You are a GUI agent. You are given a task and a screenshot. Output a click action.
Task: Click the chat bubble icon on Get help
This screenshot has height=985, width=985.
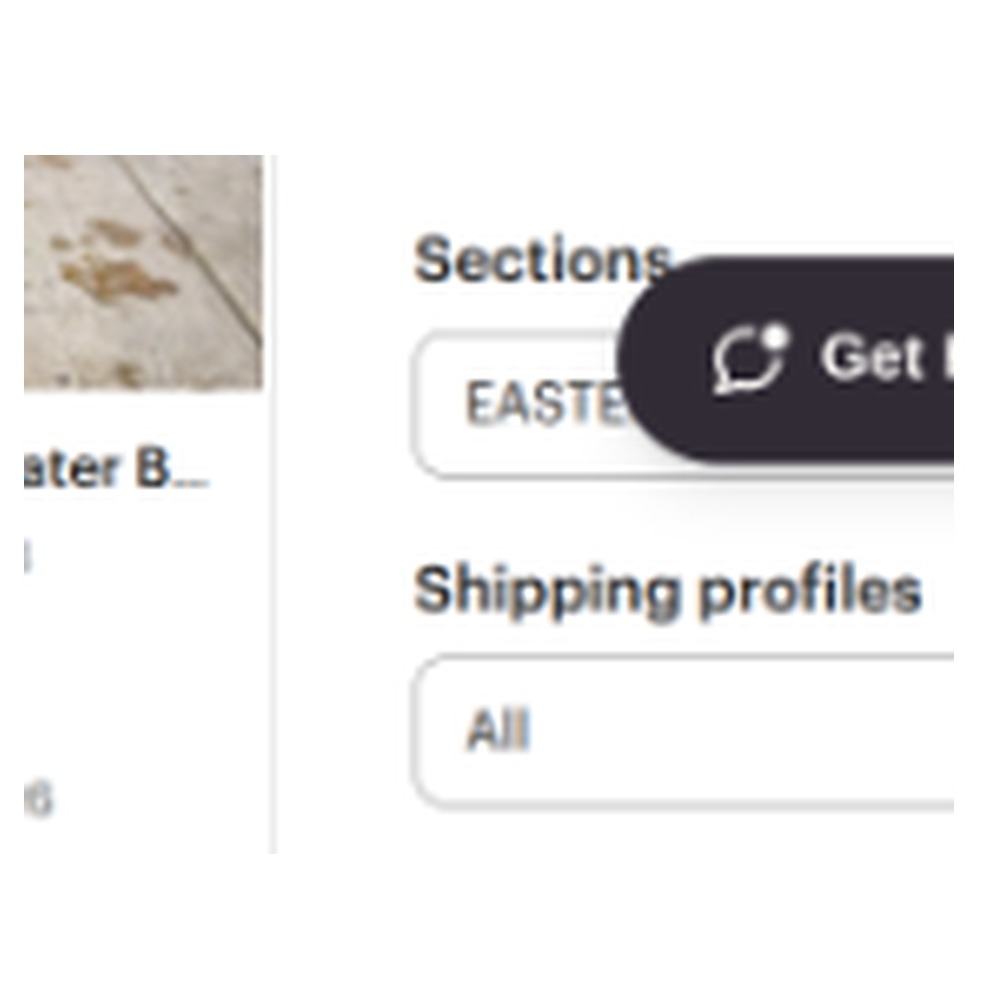click(x=749, y=359)
